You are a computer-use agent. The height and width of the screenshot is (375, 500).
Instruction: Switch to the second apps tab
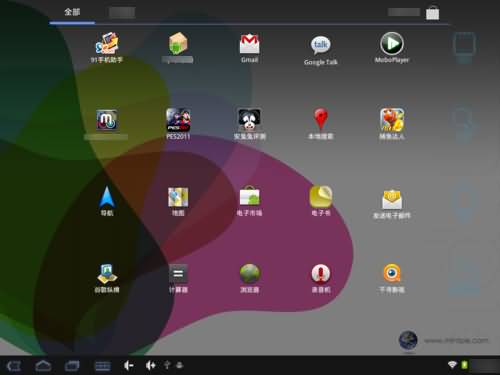click(122, 13)
